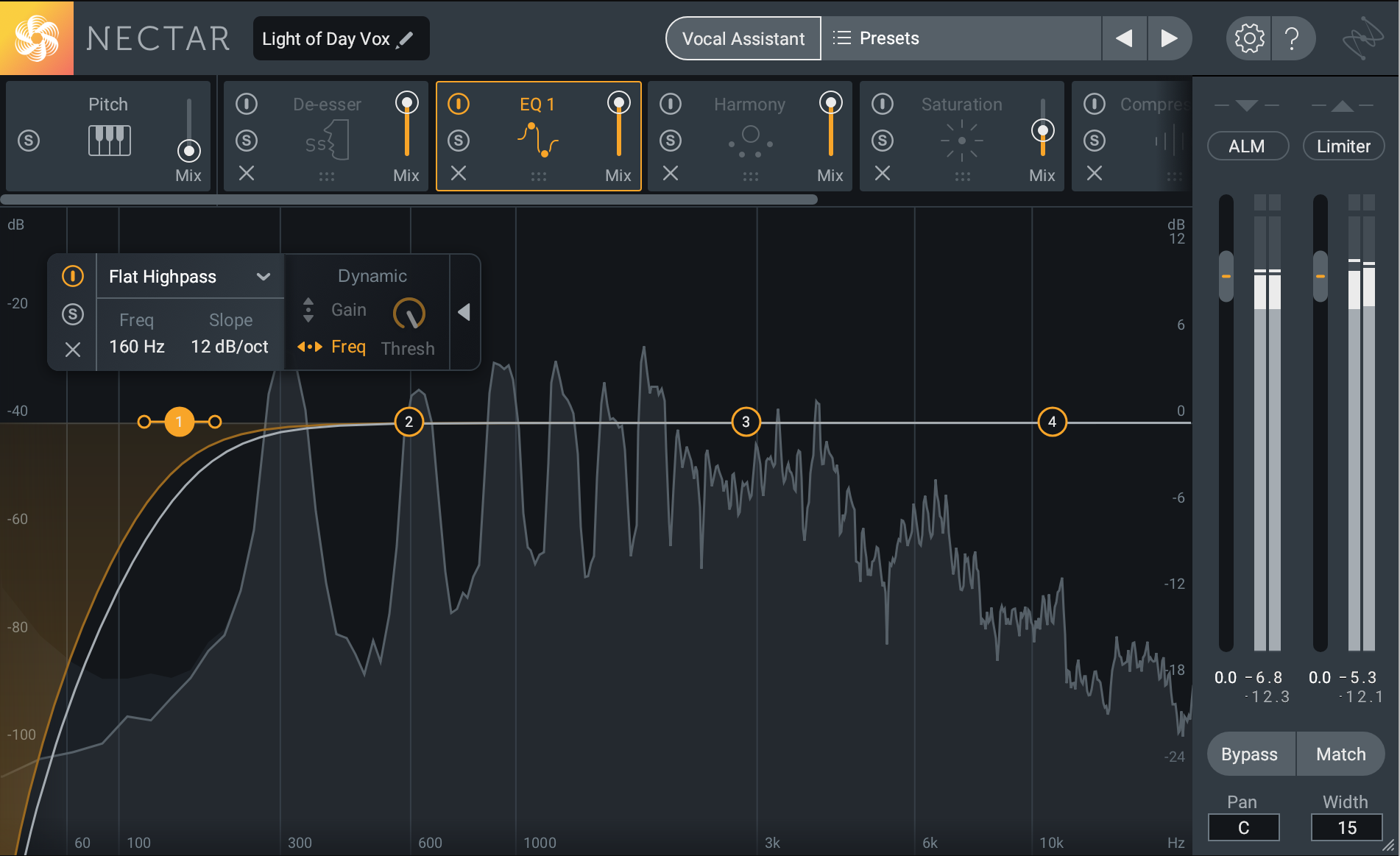Click the iZotope Nectar logo icon
This screenshot has width=1400, height=856.
[x=36, y=38]
